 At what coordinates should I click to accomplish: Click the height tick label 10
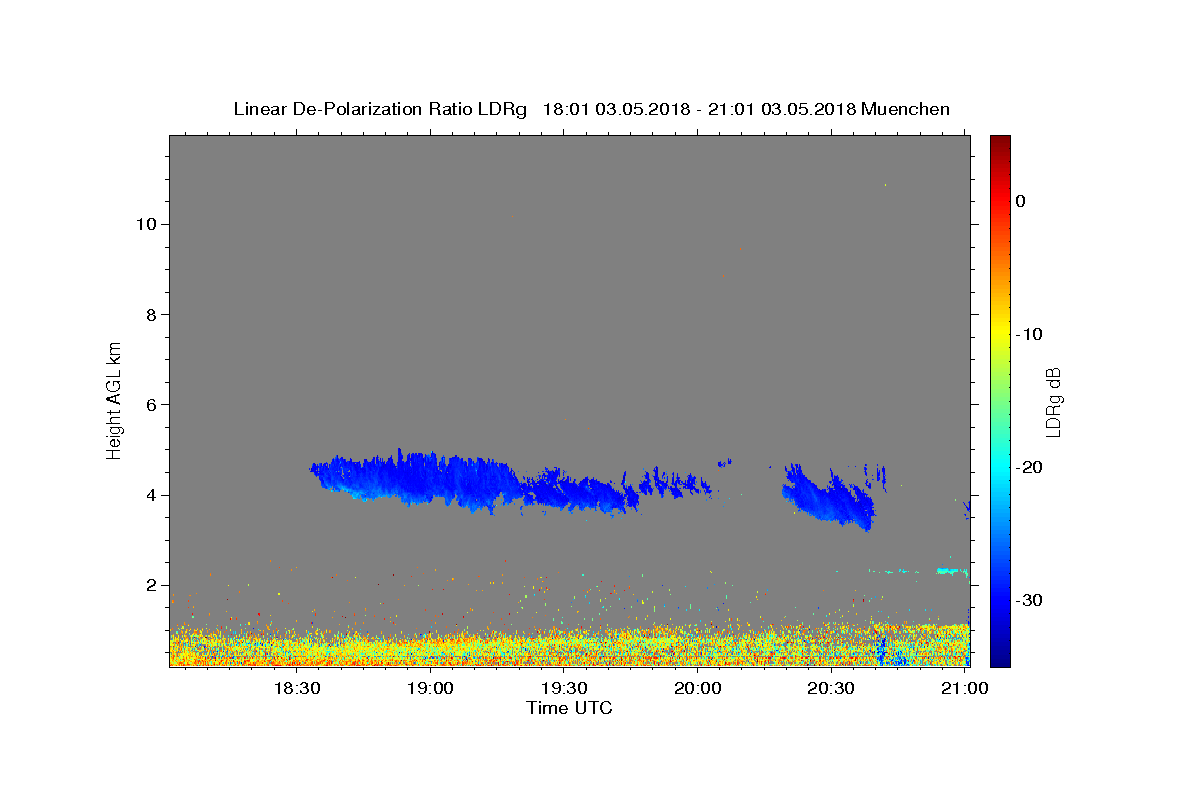point(145,224)
